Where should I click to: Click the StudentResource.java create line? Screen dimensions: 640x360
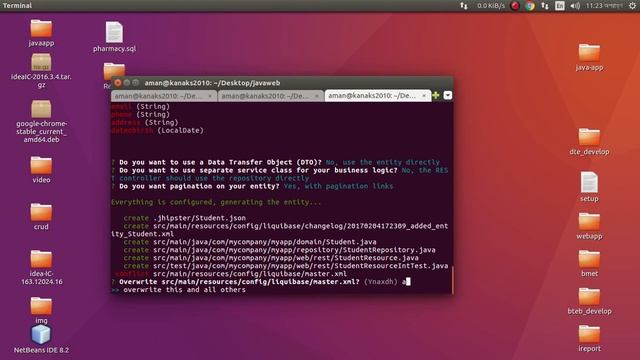point(271,258)
